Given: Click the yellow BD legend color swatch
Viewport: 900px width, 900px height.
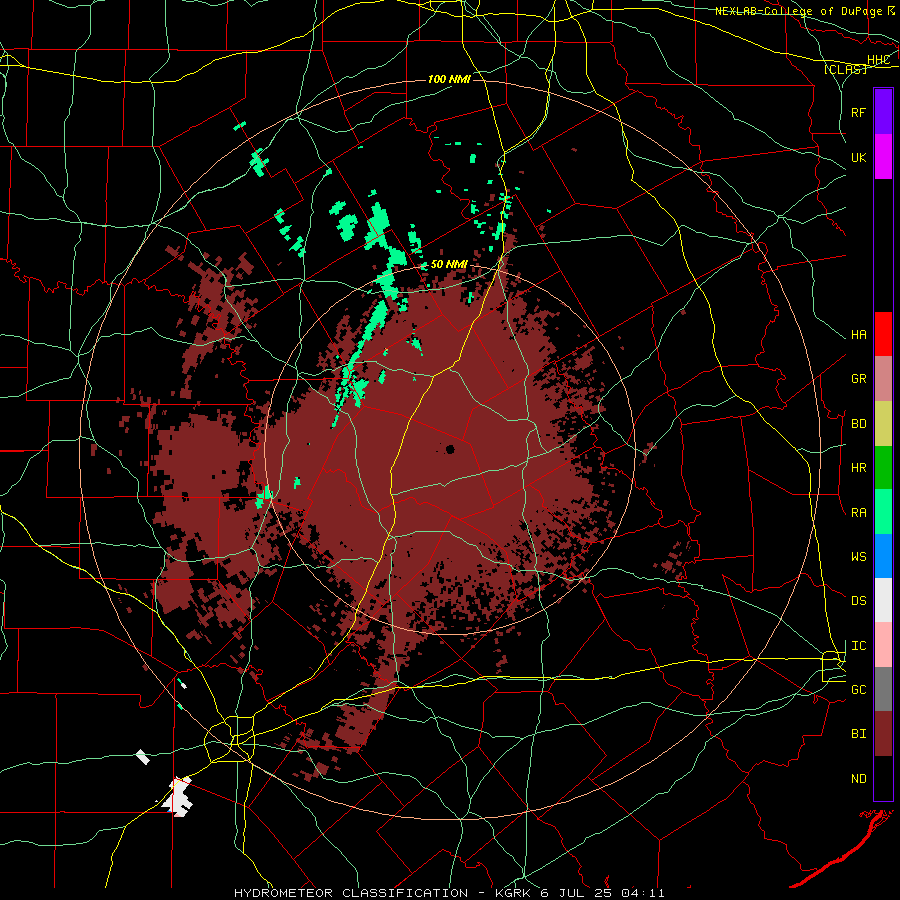Looking at the screenshot, I should coord(883,423).
